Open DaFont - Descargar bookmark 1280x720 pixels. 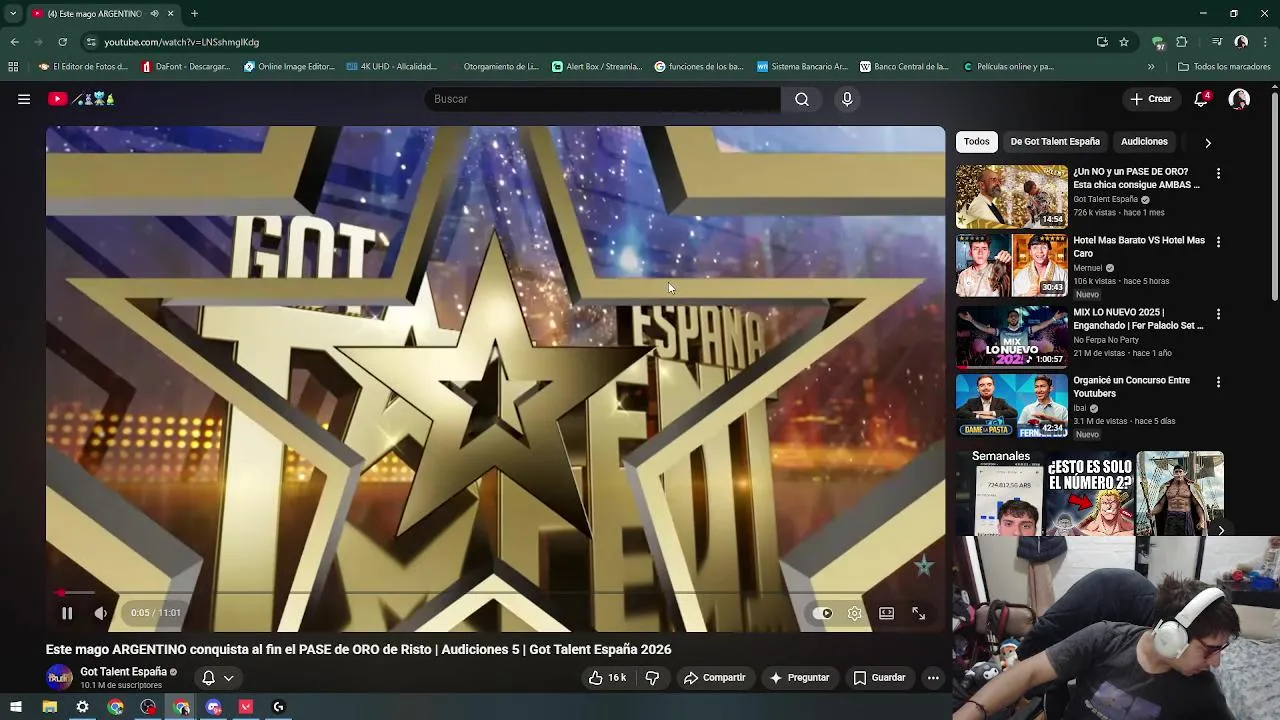pos(186,67)
